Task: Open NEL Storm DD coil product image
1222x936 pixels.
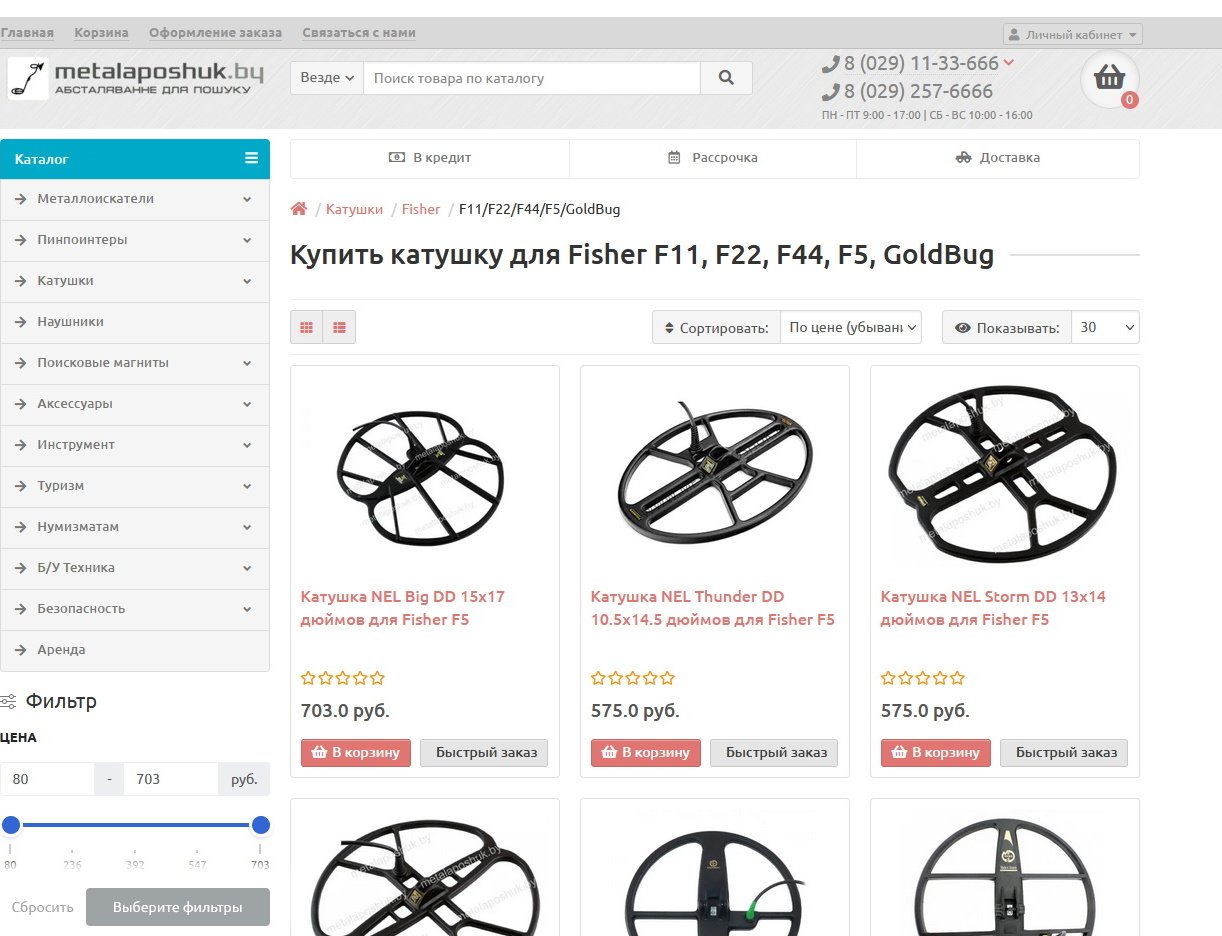Action: point(1004,474)
